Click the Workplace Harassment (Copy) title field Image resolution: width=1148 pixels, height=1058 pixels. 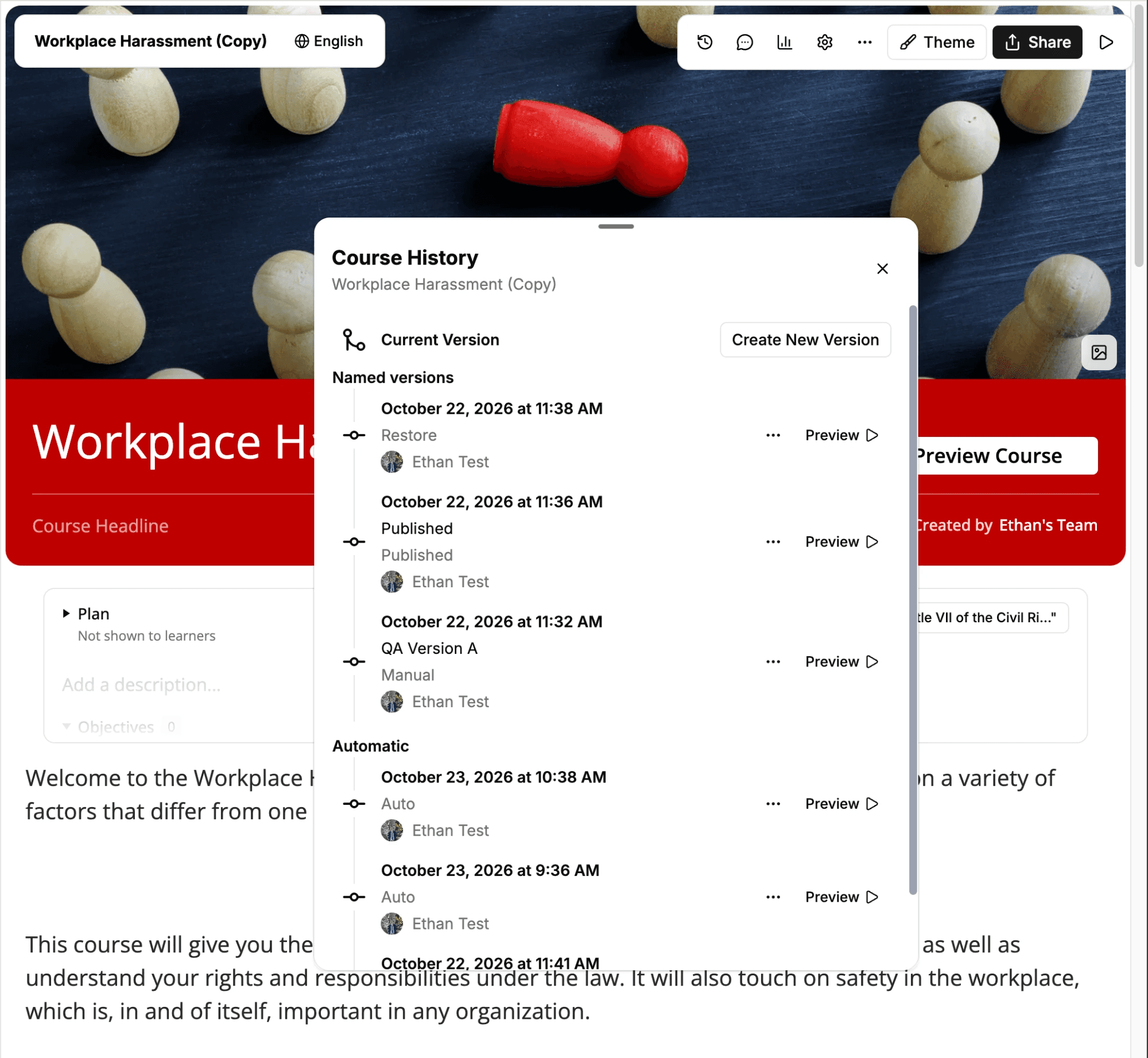tap(151, 41)
